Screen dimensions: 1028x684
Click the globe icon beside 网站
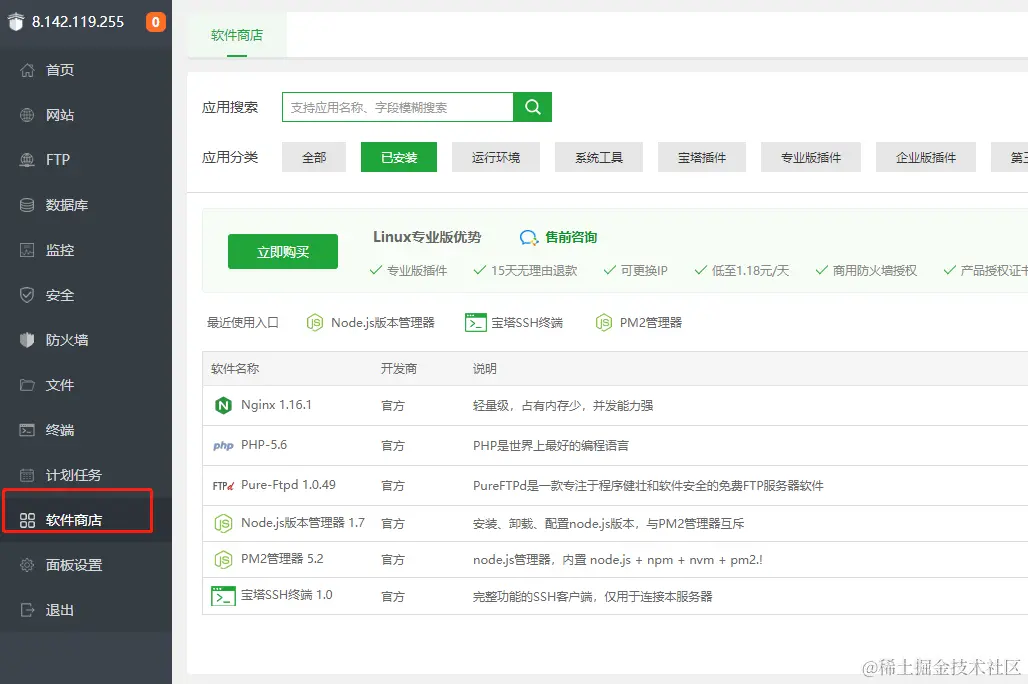pos(27,115)
